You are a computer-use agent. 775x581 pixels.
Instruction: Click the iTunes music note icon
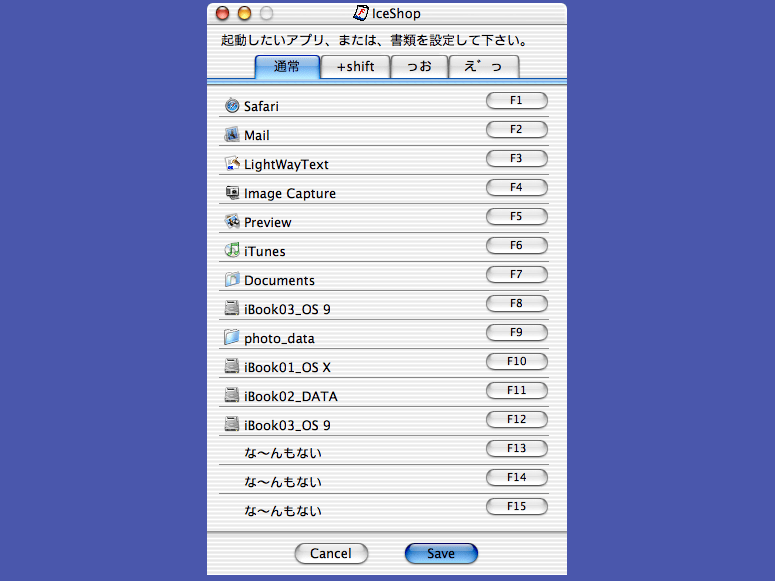tap(232, 250)
